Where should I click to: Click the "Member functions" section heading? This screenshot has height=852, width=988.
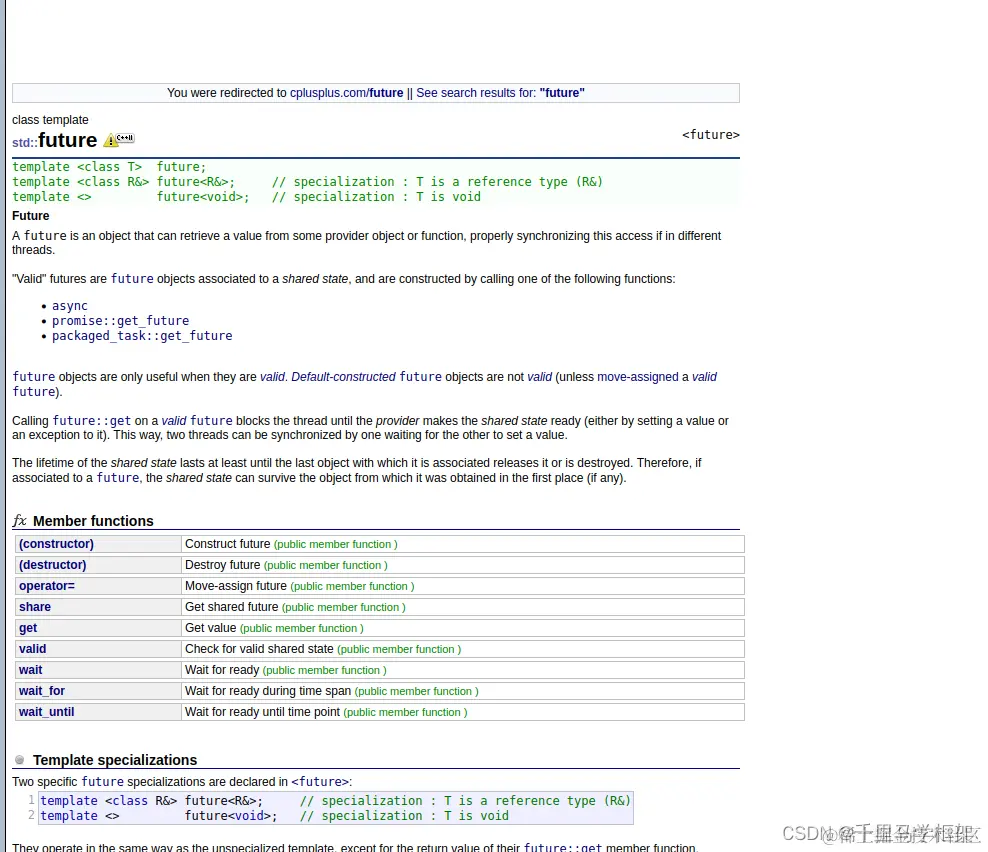[93, 521]
